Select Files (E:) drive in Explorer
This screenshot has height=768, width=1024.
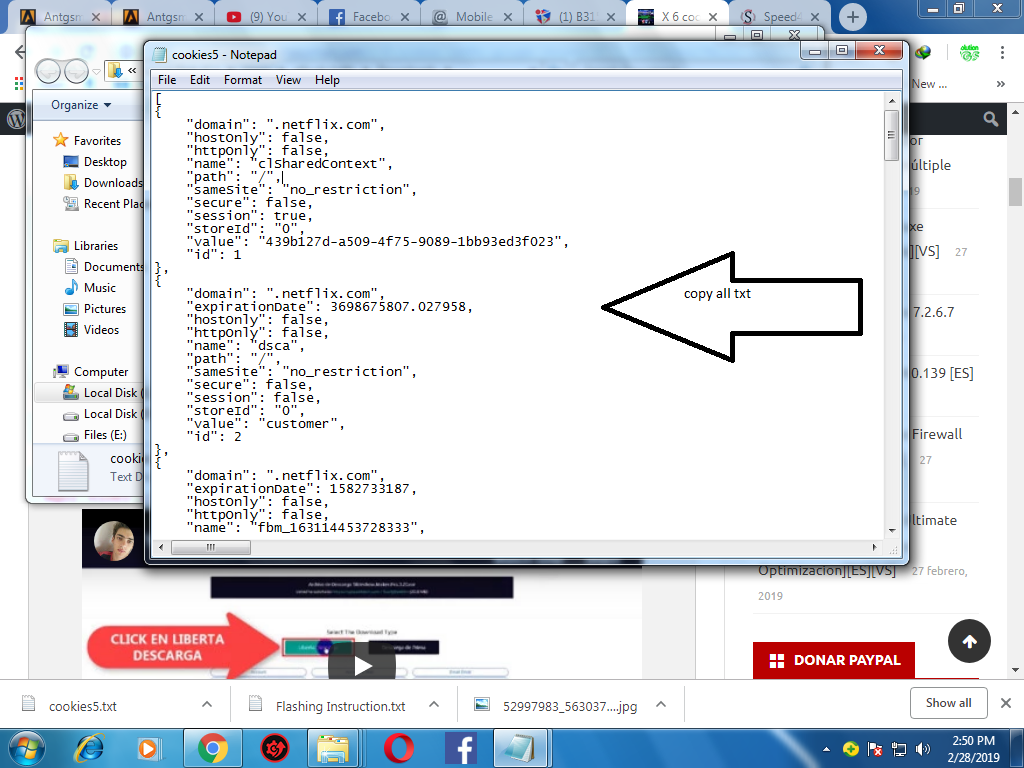click(x=95, y=435)
